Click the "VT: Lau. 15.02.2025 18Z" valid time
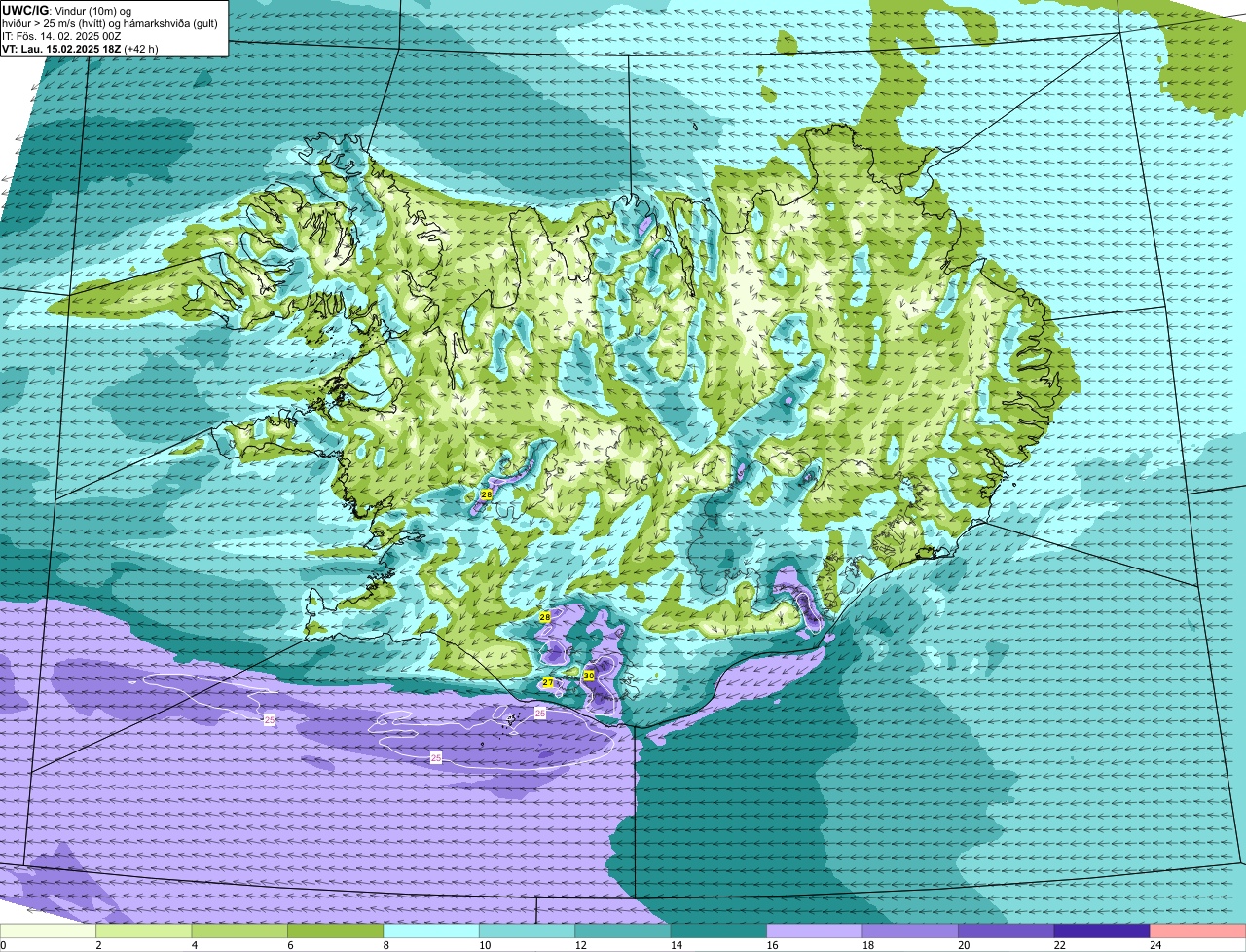Viewport: 1246px width, 952px height. [60, 48]
